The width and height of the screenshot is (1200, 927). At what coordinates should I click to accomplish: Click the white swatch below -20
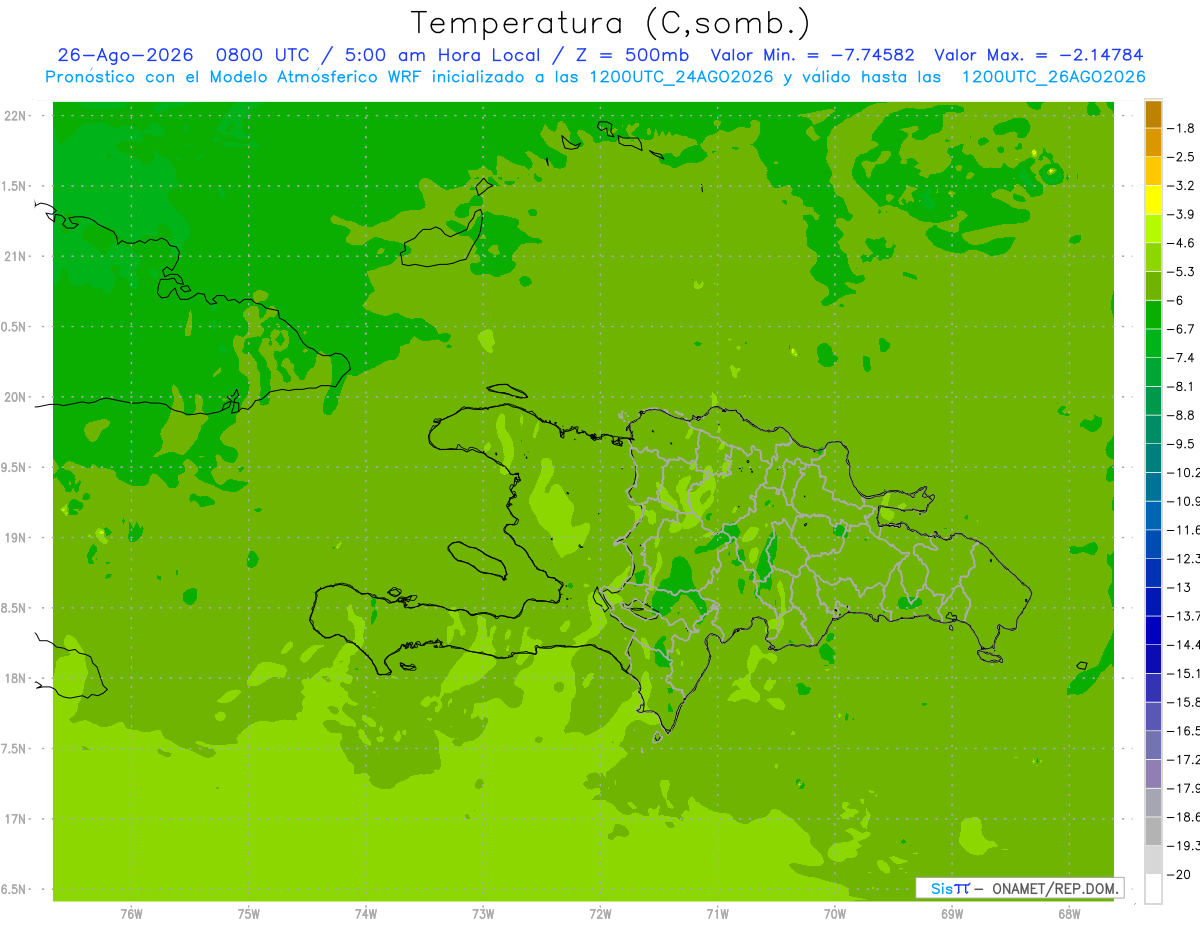pos(1153,889)
